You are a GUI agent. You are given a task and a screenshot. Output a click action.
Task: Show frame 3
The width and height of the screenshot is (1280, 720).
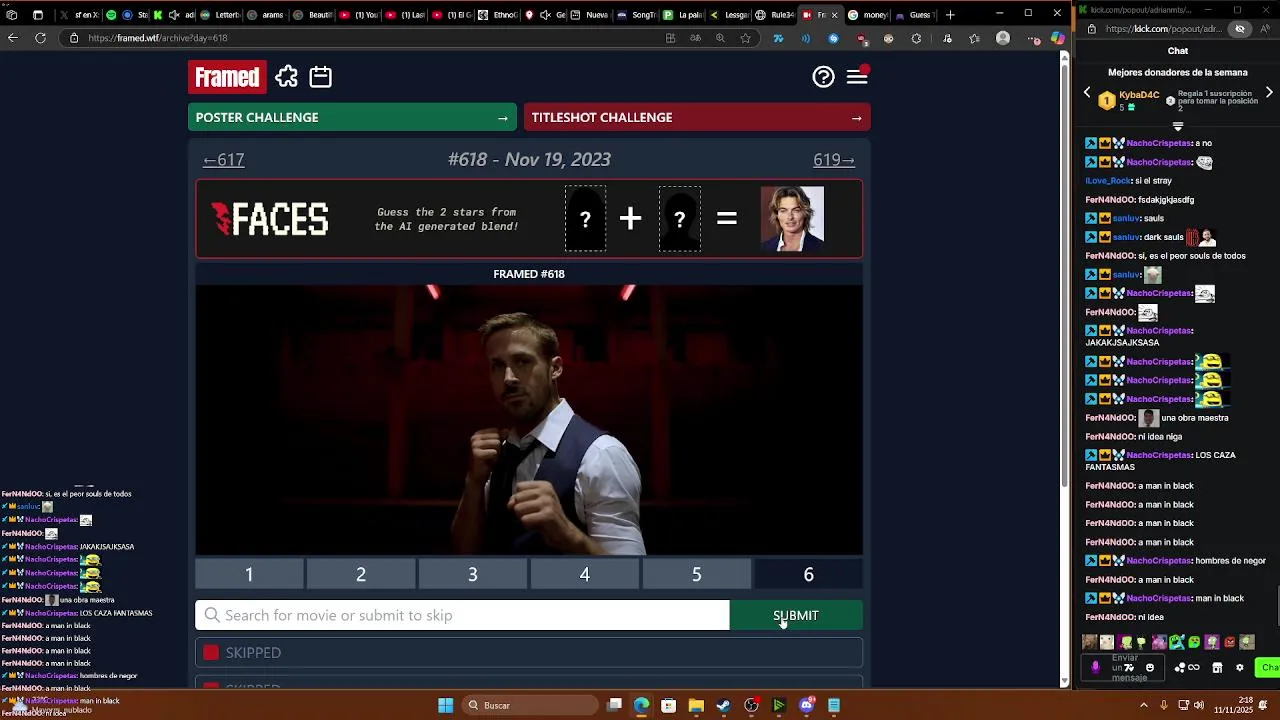(x=473, y=574)
